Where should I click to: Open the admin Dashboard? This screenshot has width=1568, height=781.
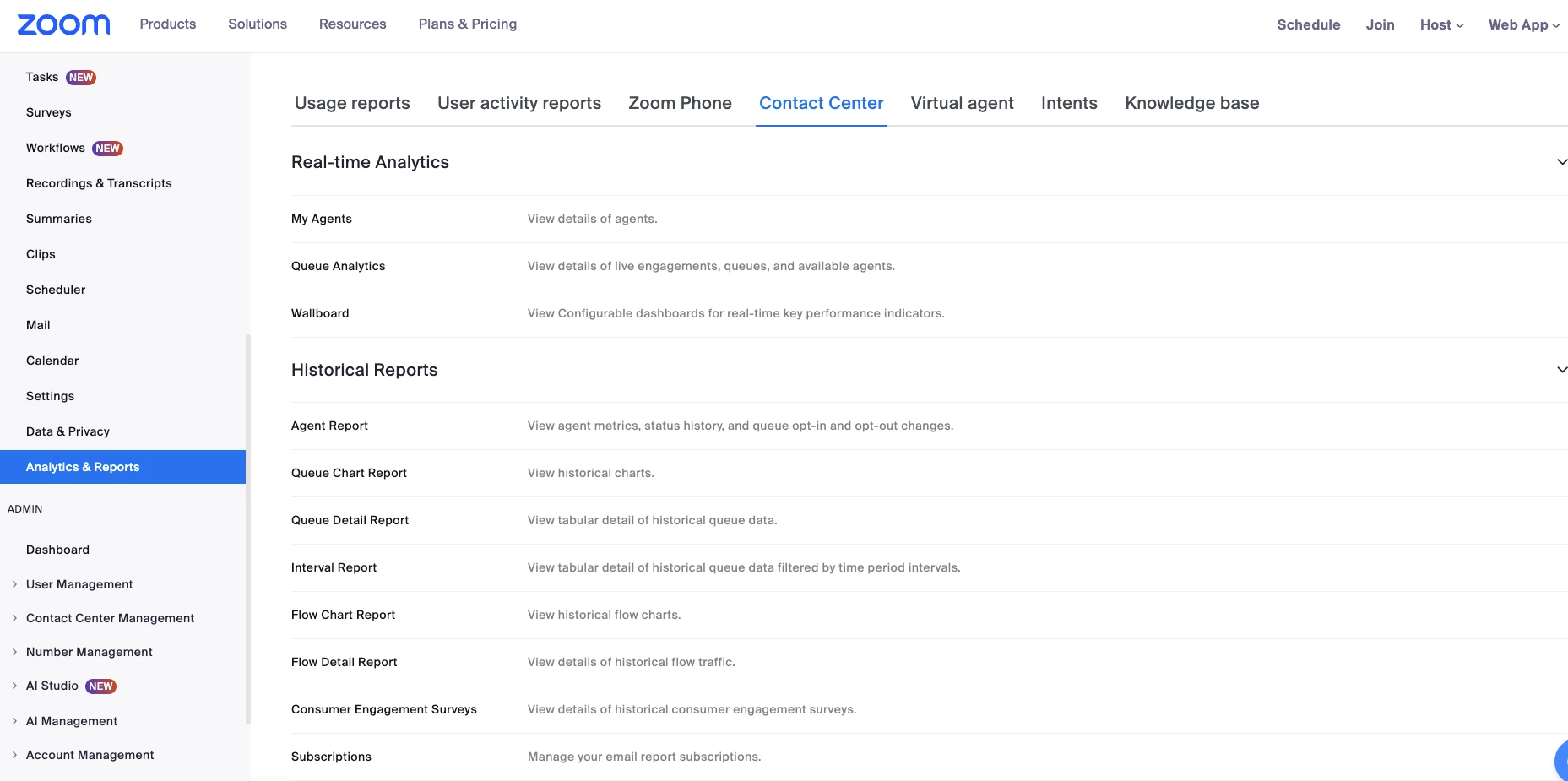pyautogui.click(x=57, y=550)
